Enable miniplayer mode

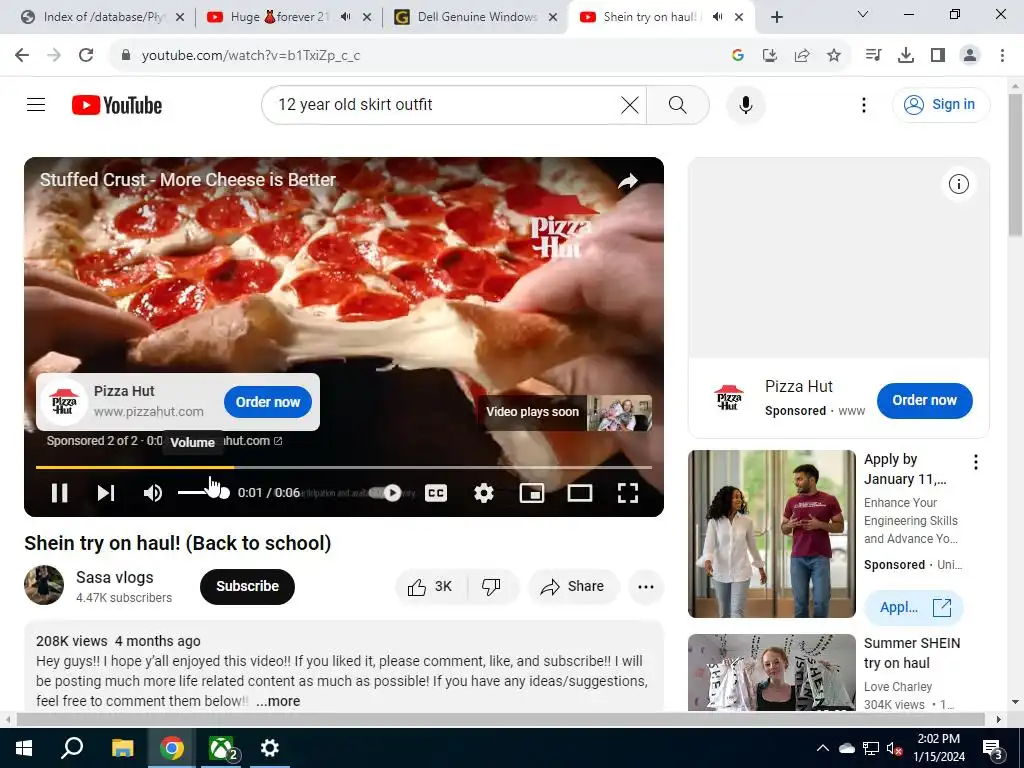532,493
